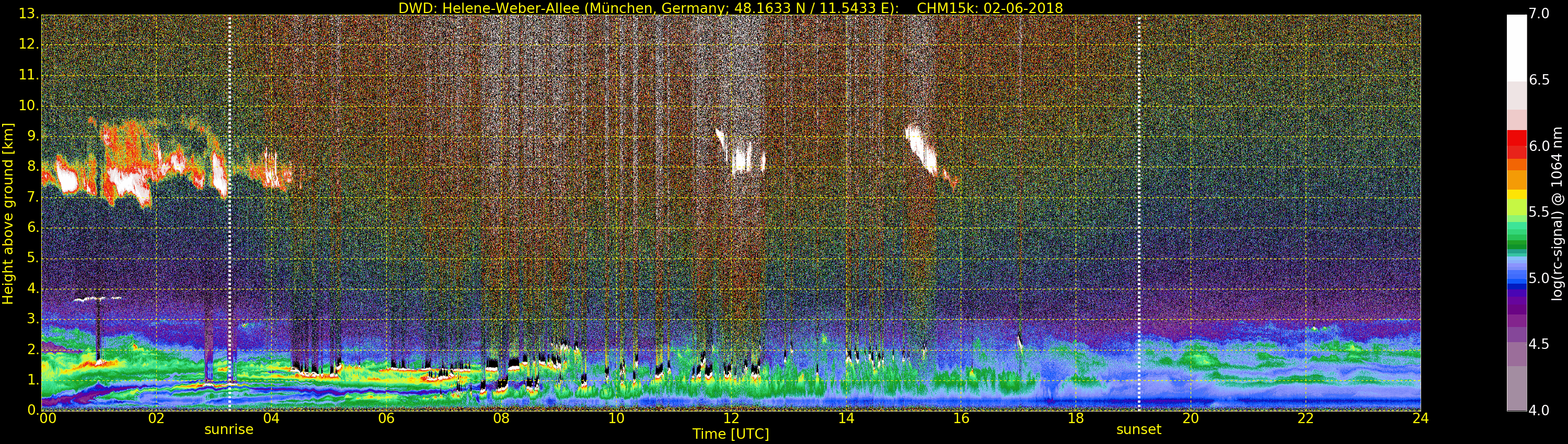The height and width of the screenshot is (444, 1568).
Task: Click the 13 km height tick label
Action: [x=28, y=14]
